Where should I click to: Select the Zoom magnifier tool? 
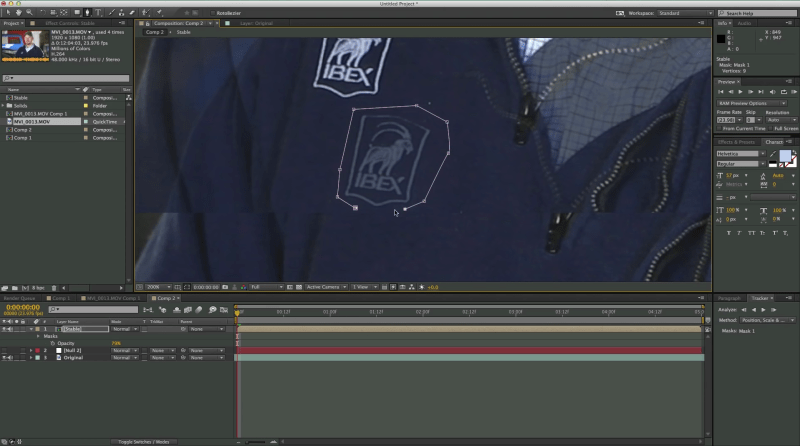[x=29, y=12]
